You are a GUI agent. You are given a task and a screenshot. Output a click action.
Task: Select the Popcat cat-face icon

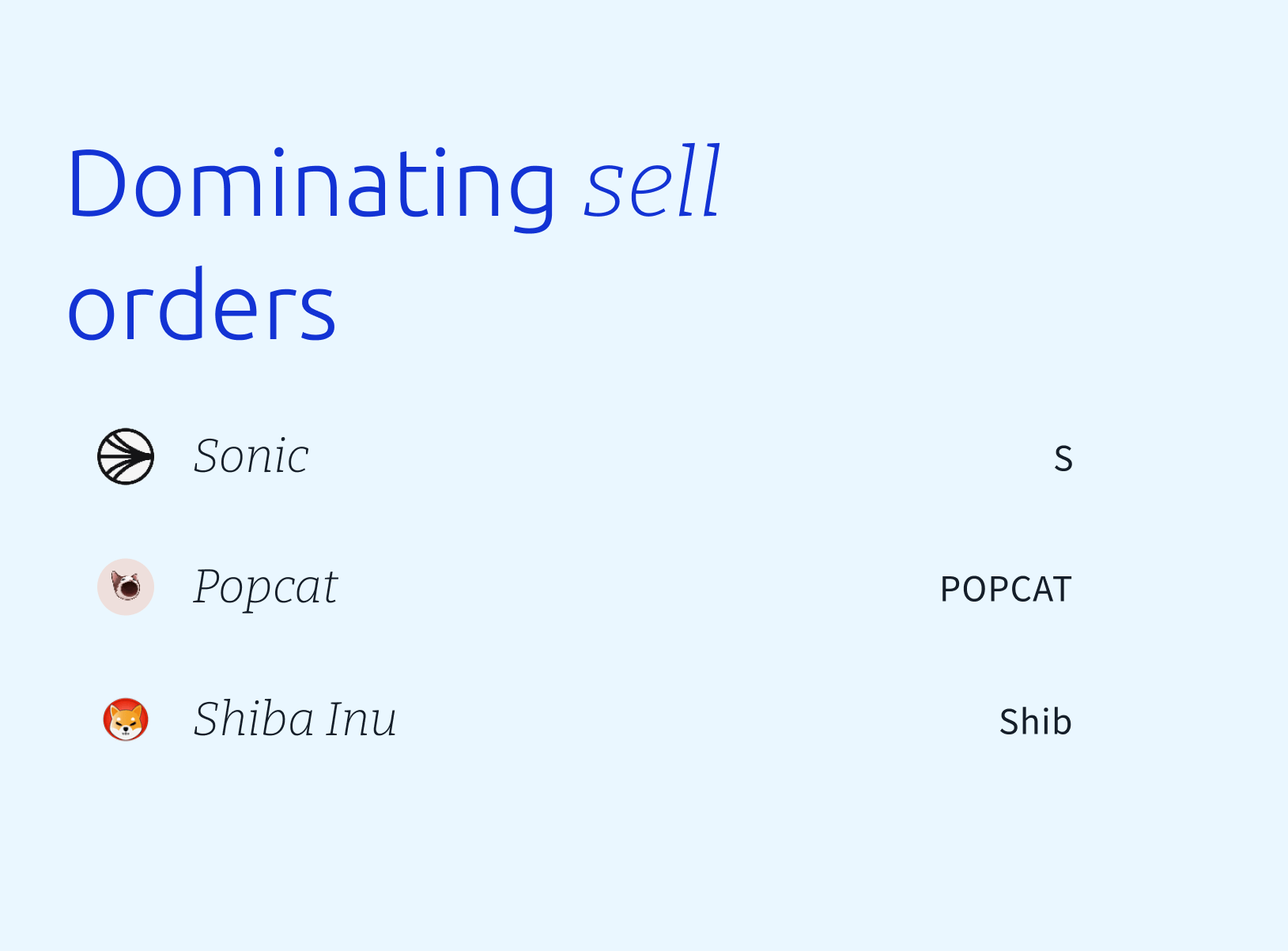[126, 587]
